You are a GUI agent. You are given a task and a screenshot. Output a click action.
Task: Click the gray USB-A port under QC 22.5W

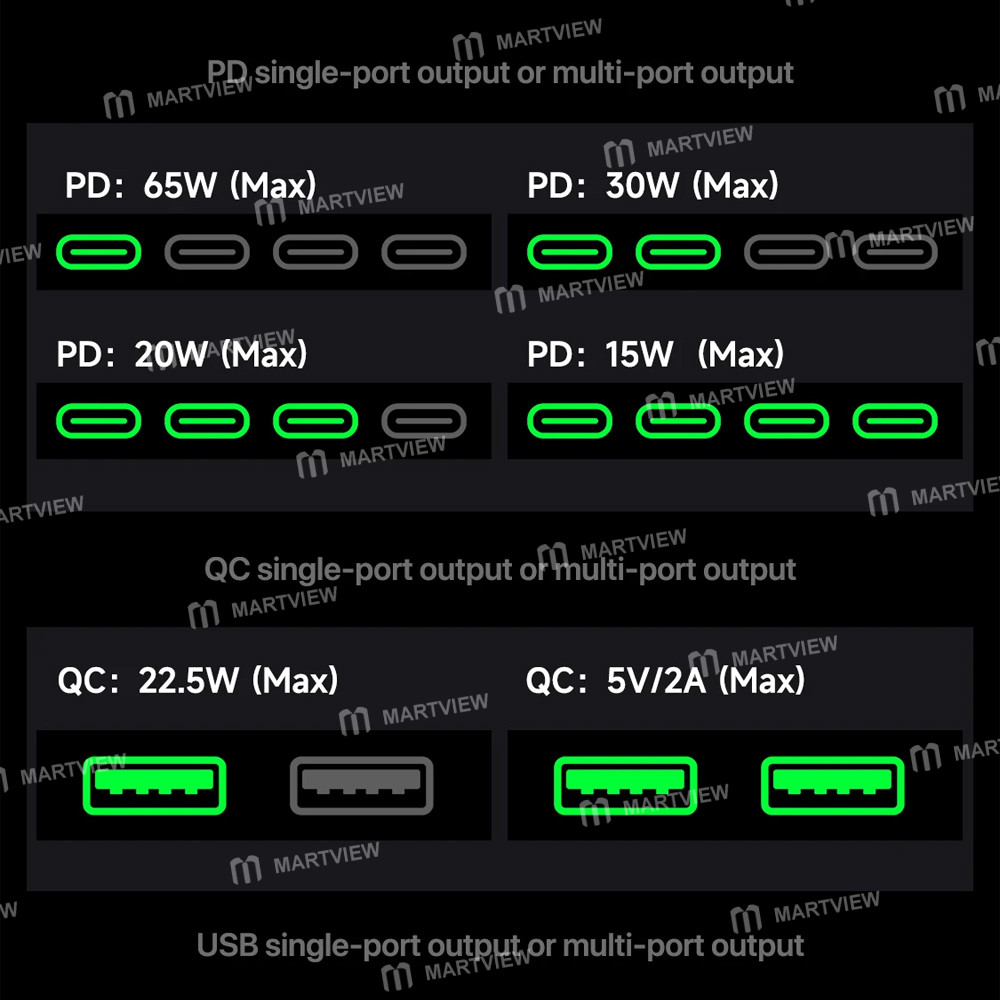[x=362, y=786]
